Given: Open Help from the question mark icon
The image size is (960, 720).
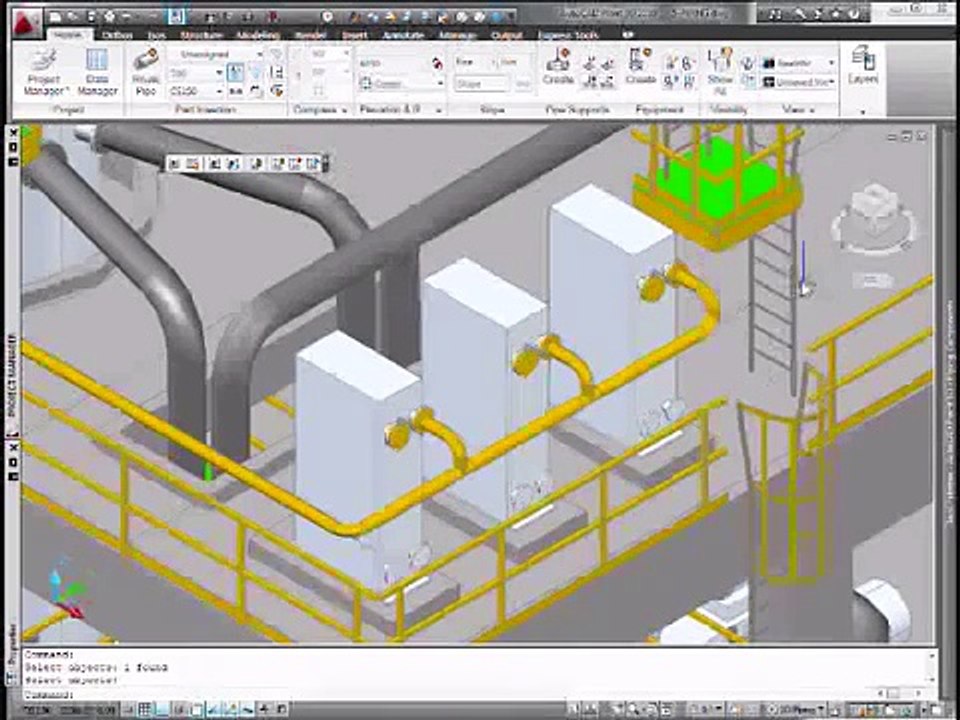Looking at the screenshot, I should [853, 13].
